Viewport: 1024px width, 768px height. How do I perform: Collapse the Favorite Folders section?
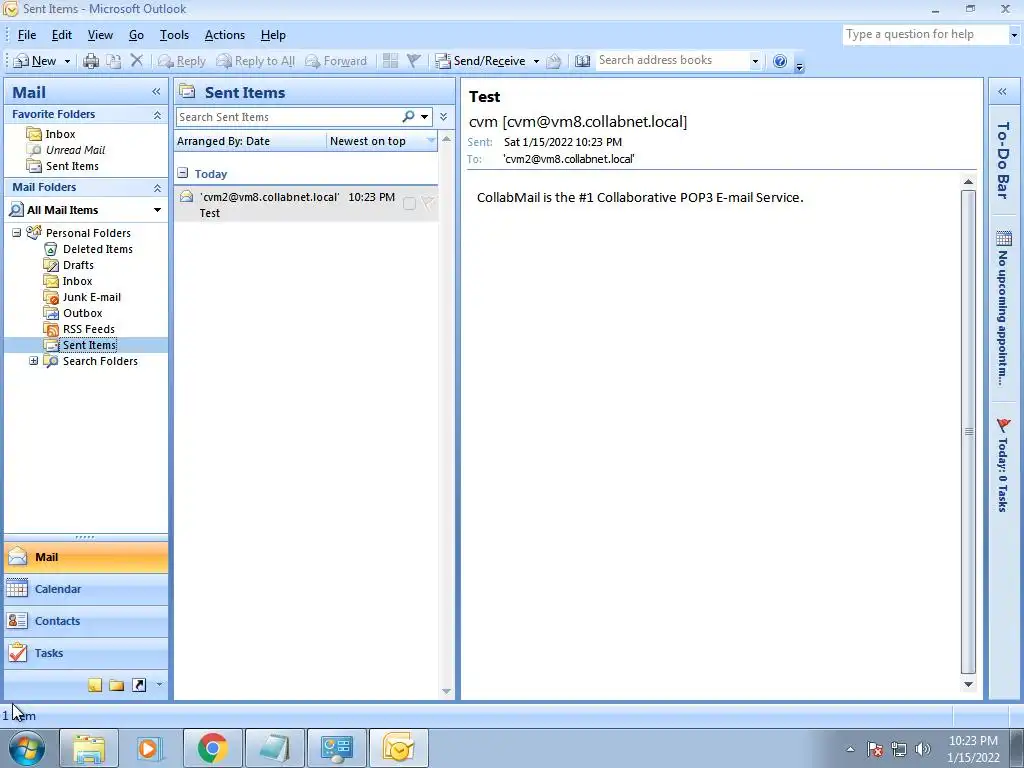coord(157,115)
